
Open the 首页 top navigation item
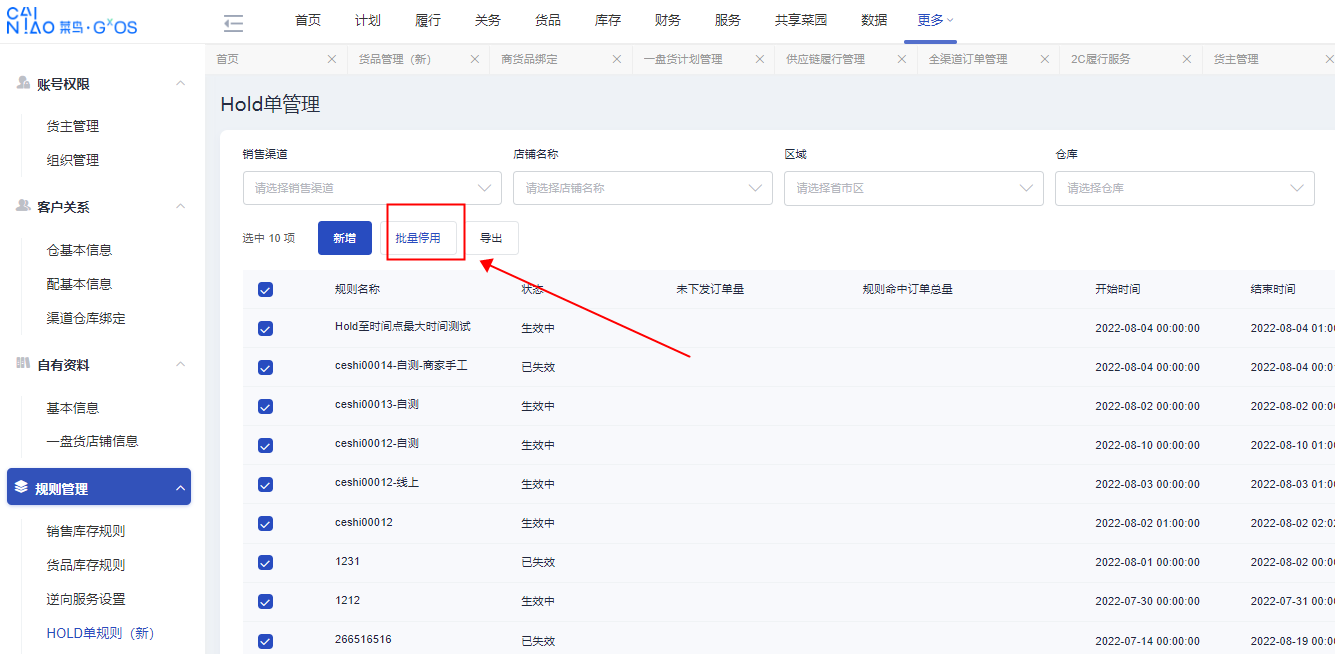point(308,20)
